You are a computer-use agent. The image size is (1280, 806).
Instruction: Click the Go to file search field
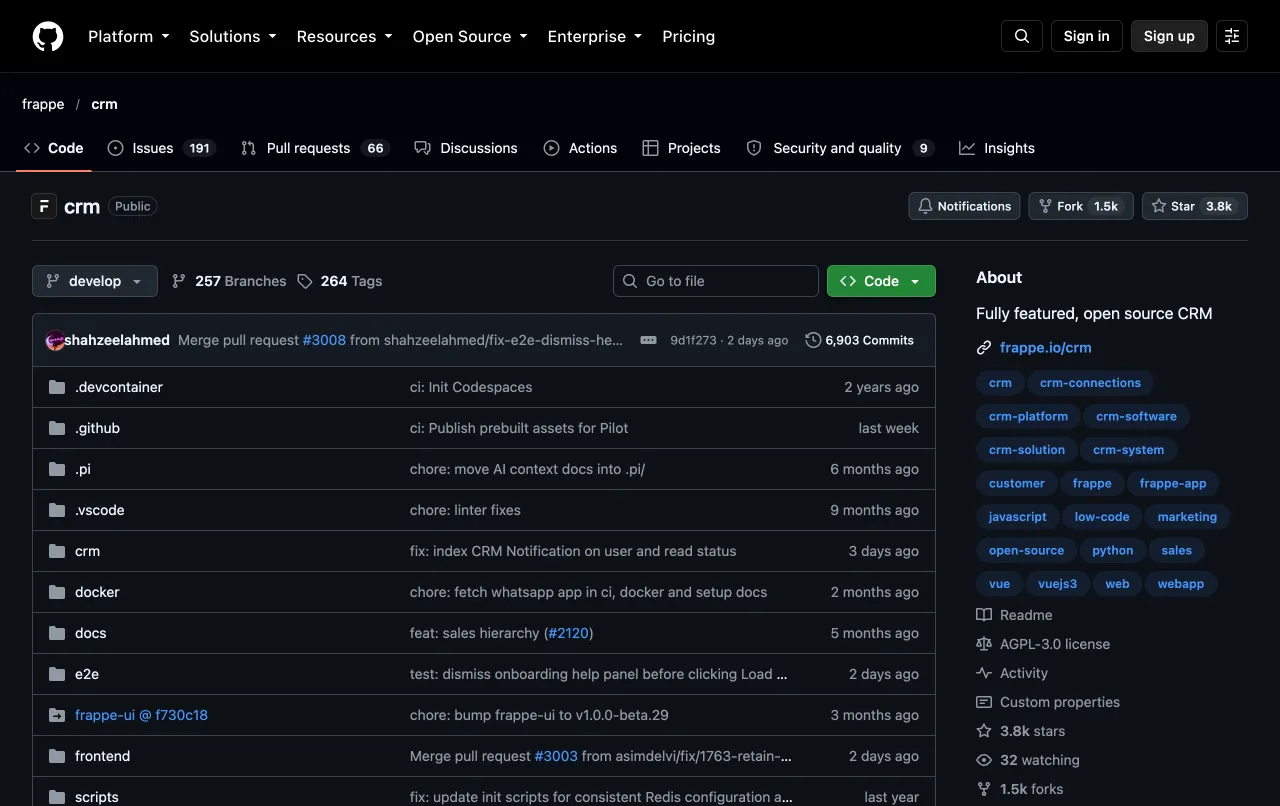[716, 281]
